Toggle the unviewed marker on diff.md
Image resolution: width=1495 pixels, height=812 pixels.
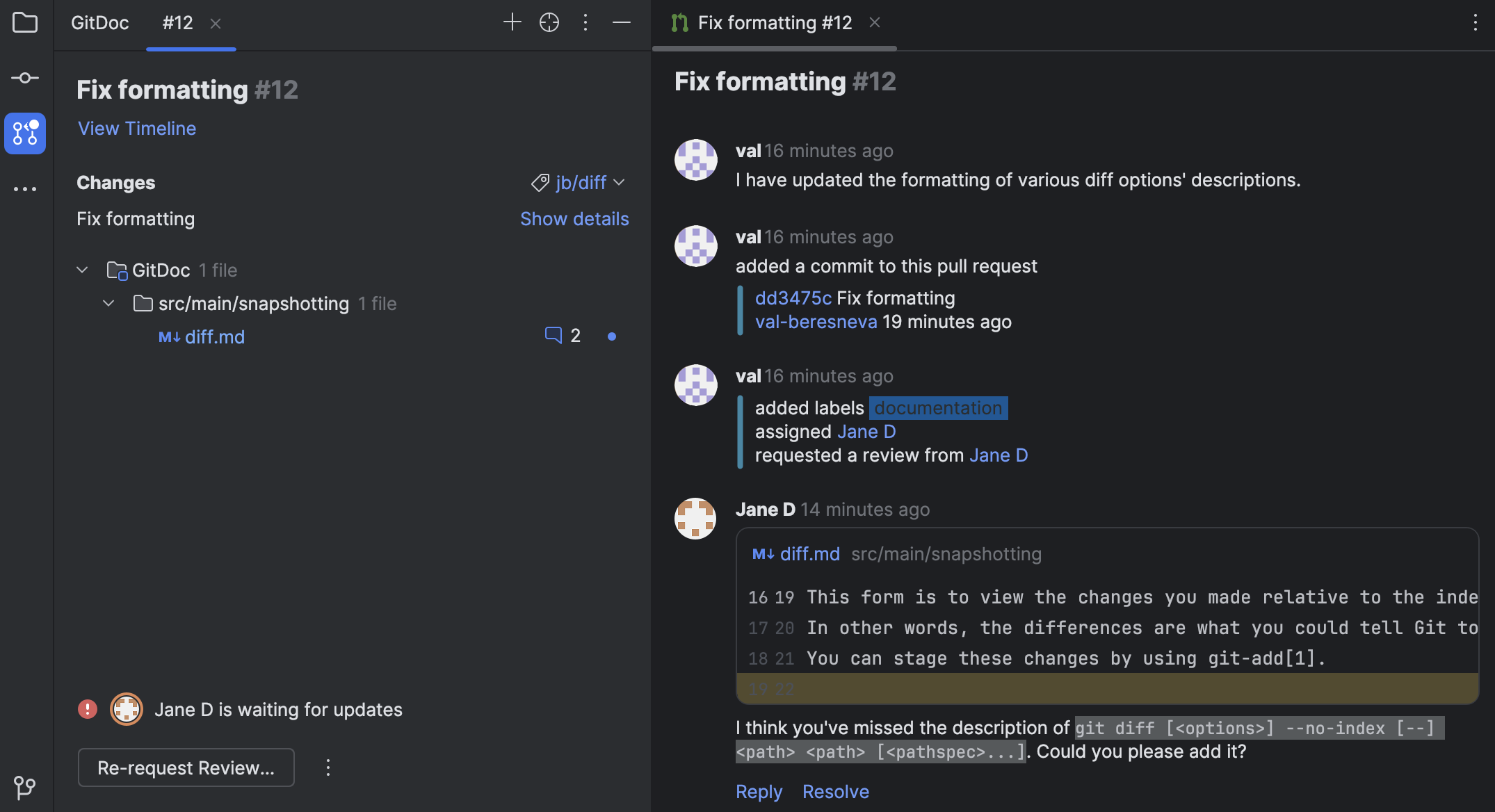point(612,336)
